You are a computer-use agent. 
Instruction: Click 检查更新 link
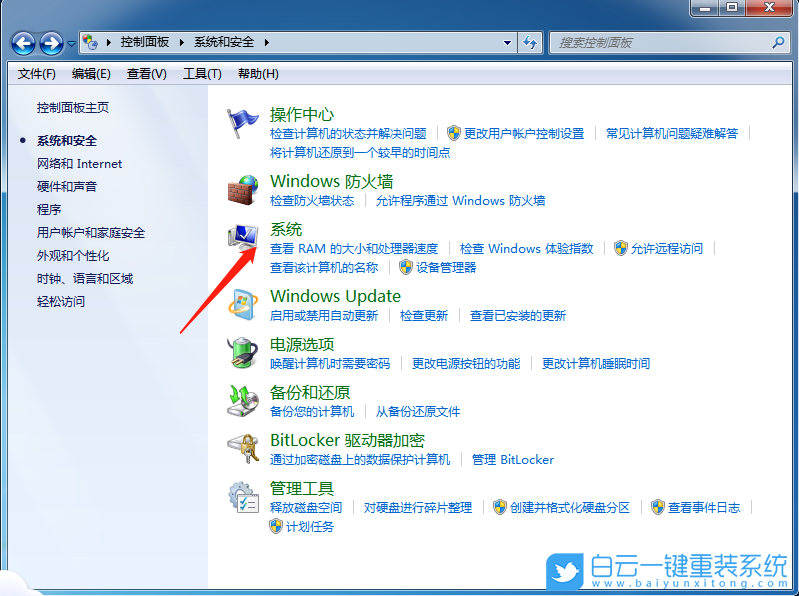pyautogui.click(x=424, y=315)
